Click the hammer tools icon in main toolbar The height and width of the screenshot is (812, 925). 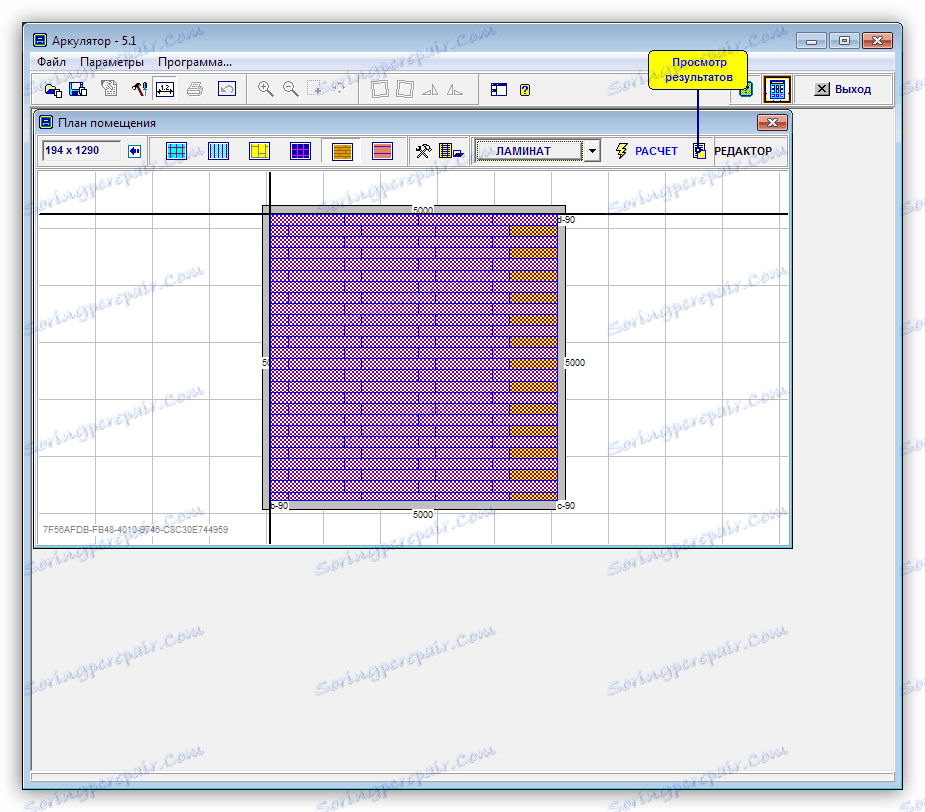[x=139, y=89]
